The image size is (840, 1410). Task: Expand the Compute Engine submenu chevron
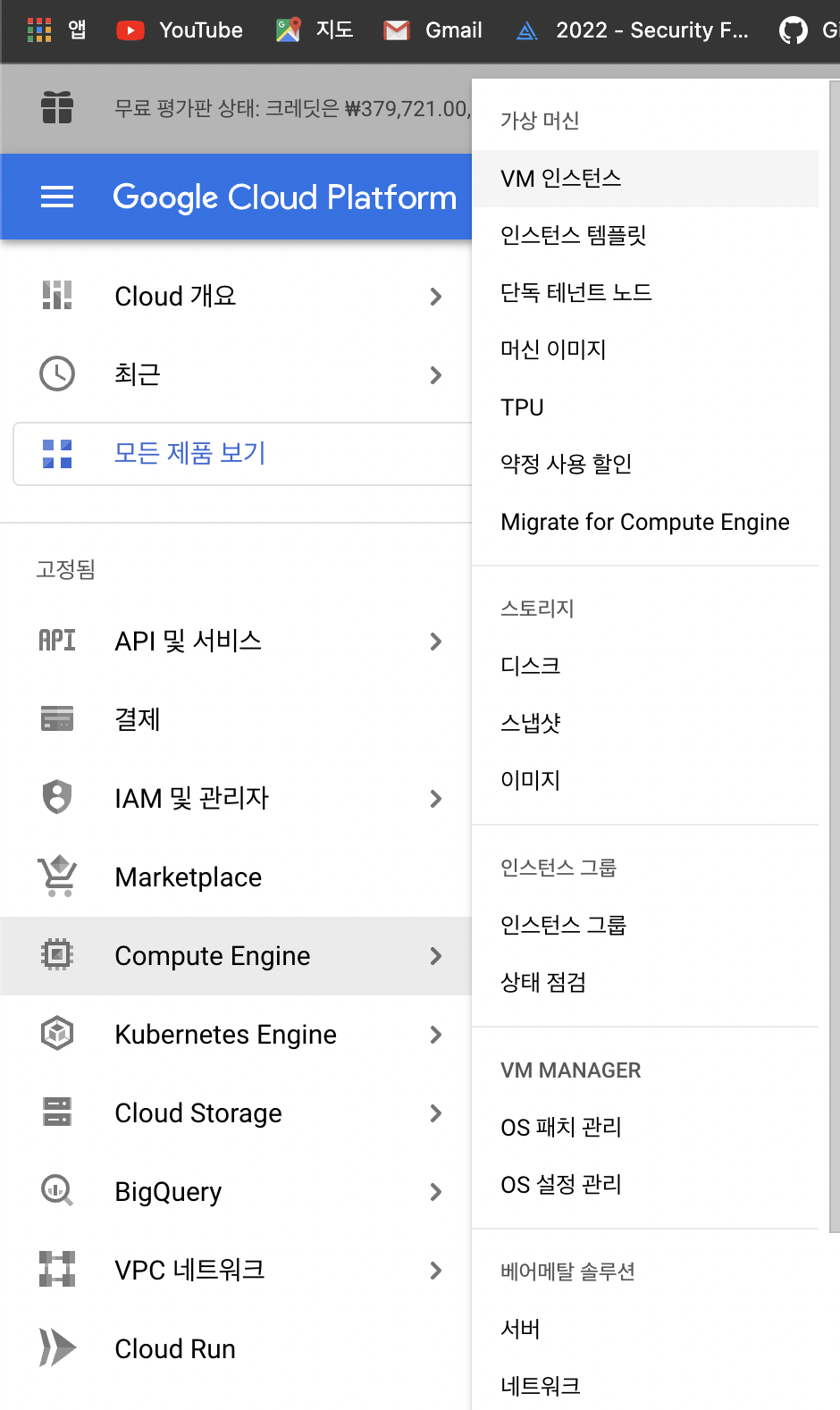tap(436, 956)
